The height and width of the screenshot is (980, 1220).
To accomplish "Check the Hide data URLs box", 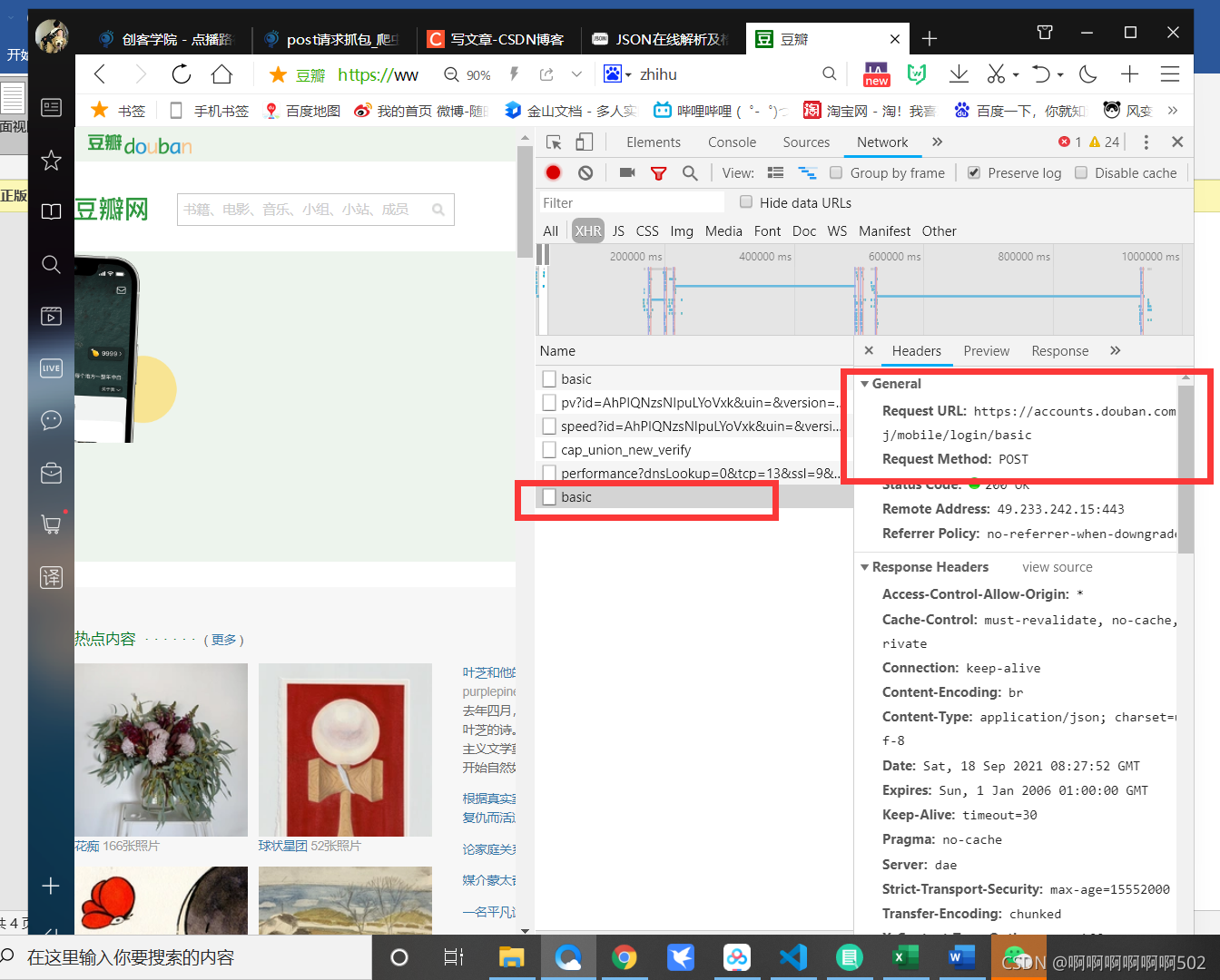I will [x=746, y=201].
